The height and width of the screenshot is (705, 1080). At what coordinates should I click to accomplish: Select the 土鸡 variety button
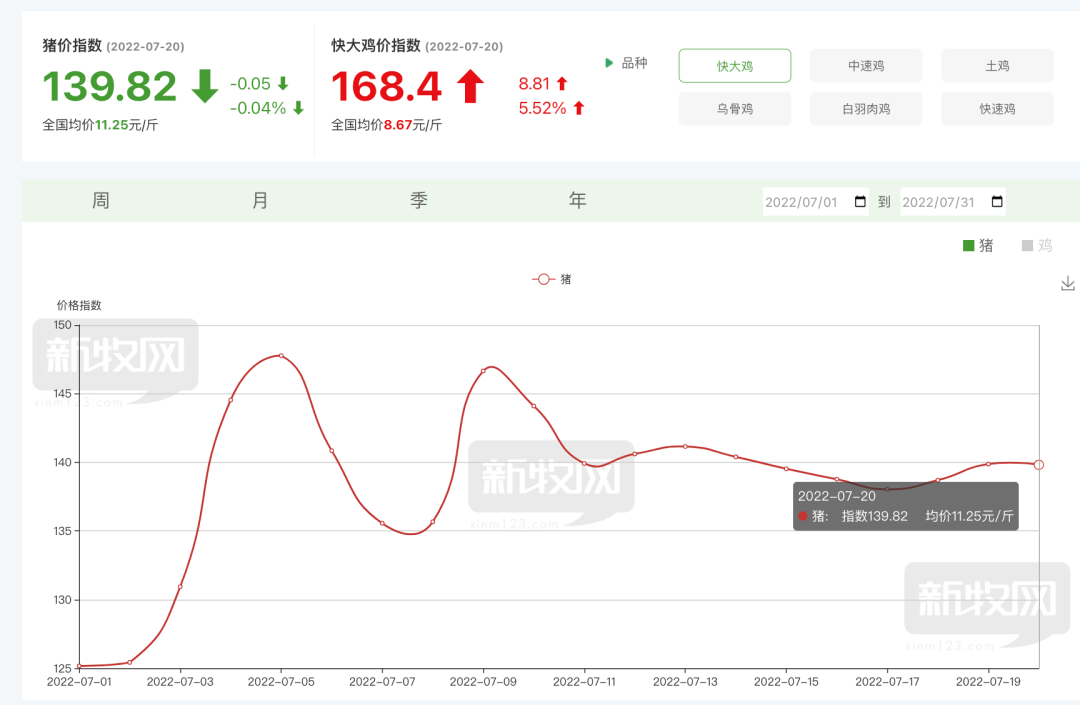(x=997, y=66)
